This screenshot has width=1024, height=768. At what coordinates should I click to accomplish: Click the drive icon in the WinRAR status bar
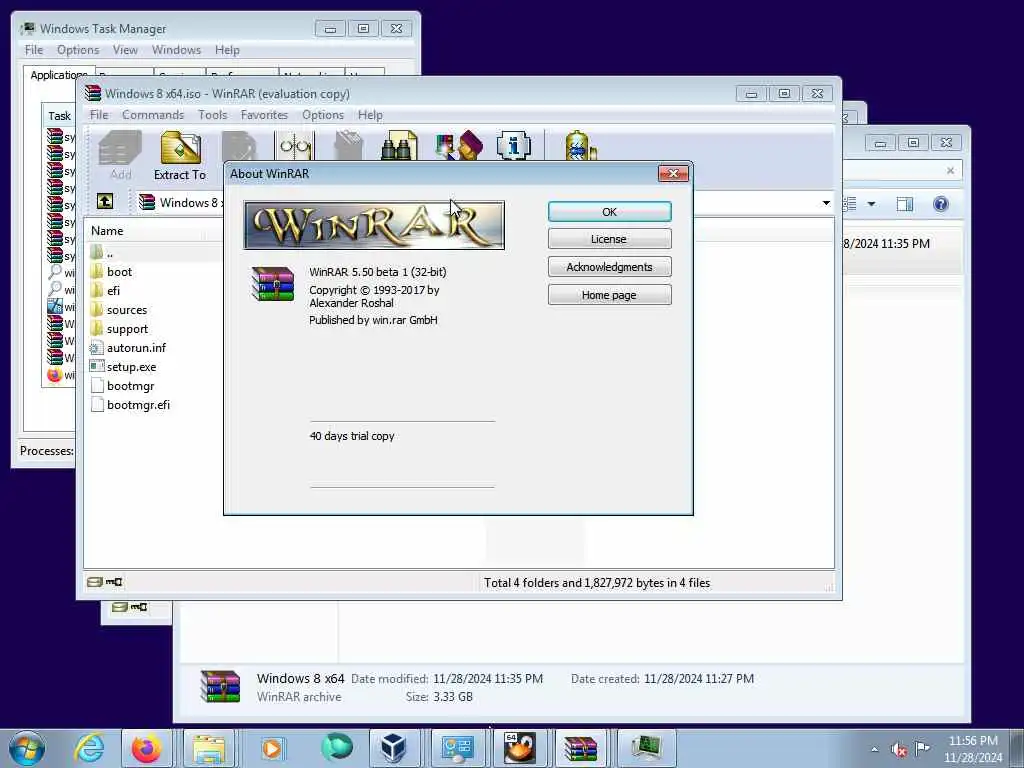[x=95, y=582]
